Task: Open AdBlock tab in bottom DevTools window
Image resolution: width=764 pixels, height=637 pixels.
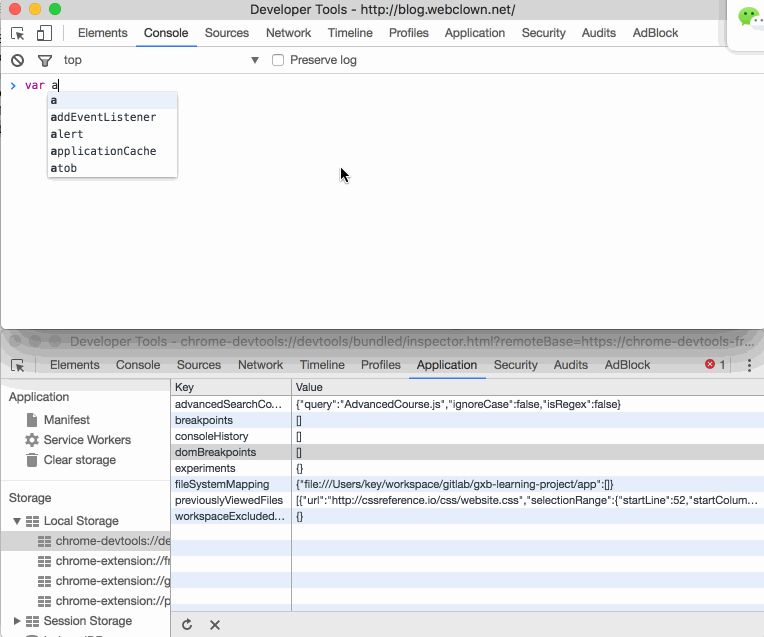Action: click(x=628, y=365)
